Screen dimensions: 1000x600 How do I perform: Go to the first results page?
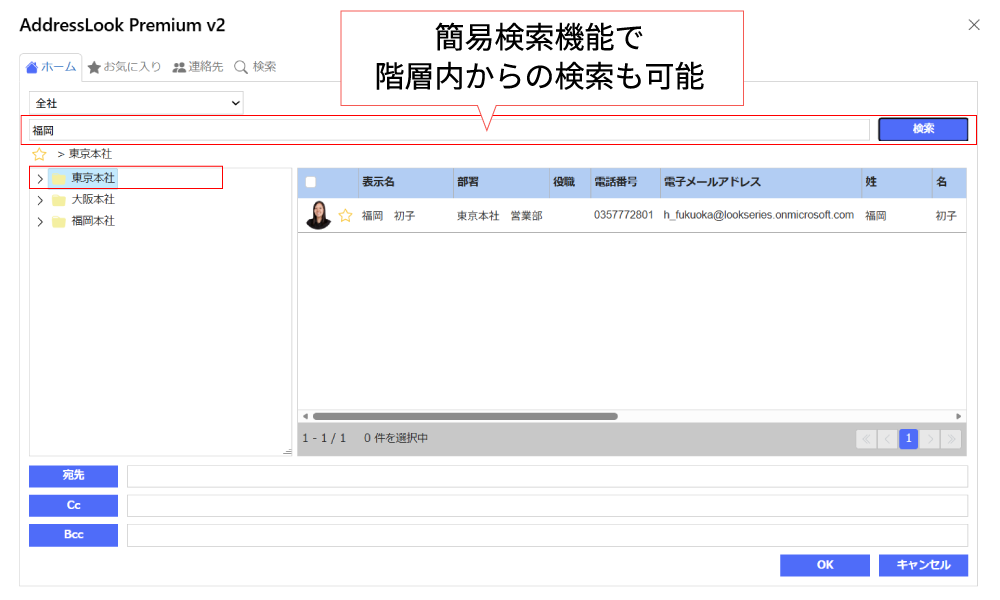[x=866, y=438]
